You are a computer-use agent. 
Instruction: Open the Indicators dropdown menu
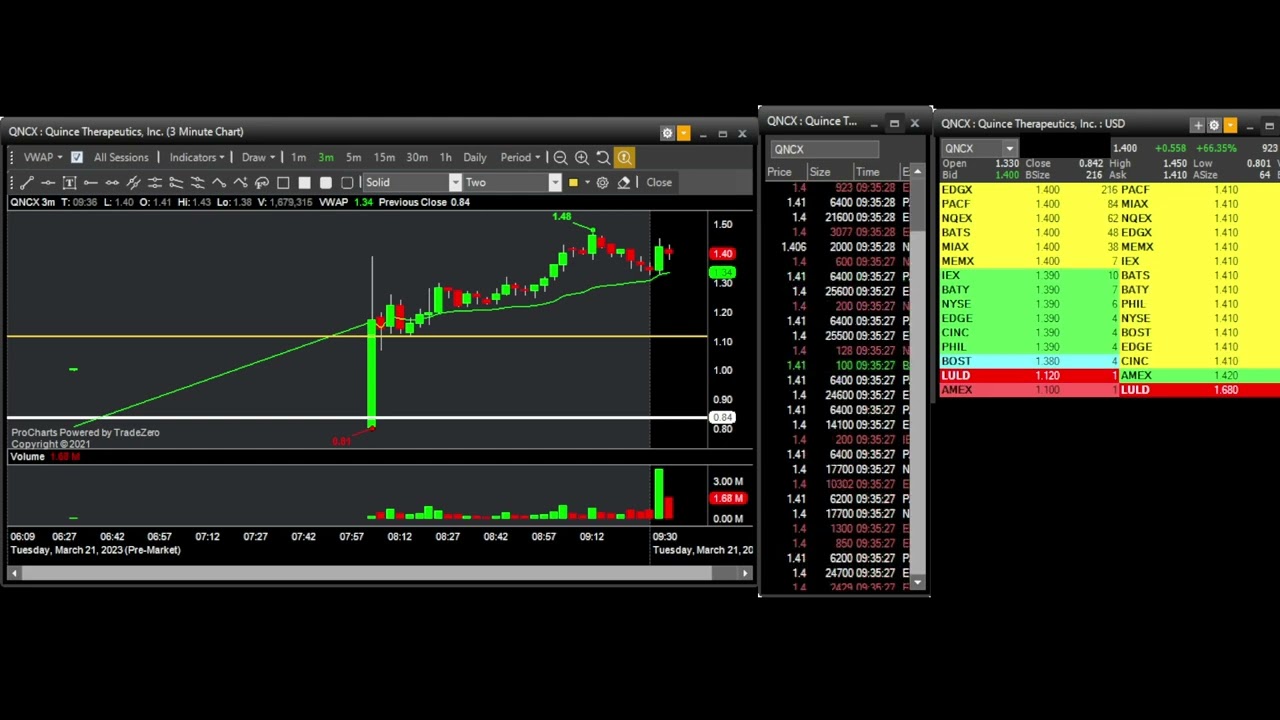[196, 157]
